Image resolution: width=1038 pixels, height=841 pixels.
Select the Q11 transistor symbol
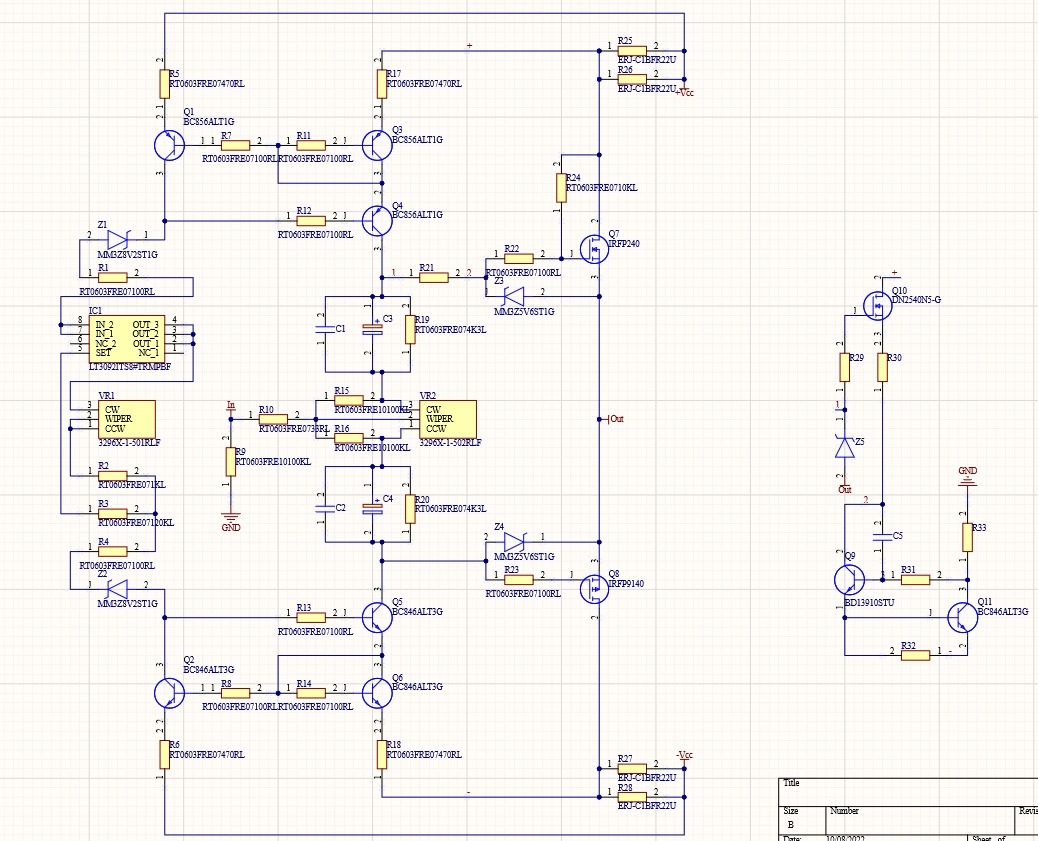pos(963,617)
